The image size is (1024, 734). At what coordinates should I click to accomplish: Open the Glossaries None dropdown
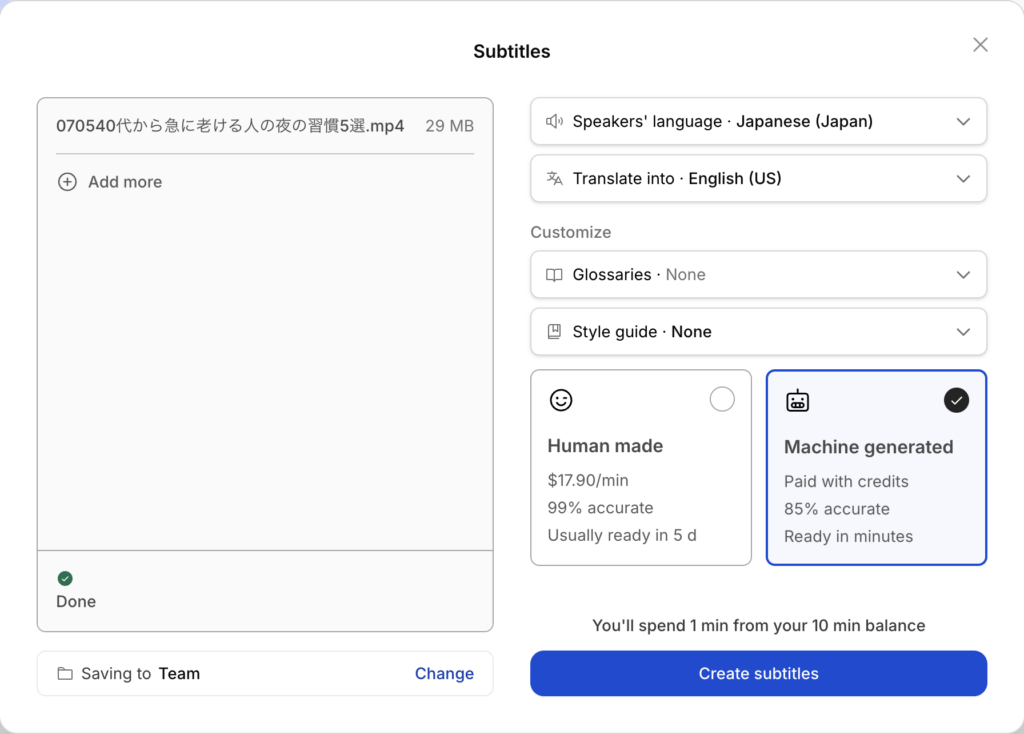[x=758, y=275]
